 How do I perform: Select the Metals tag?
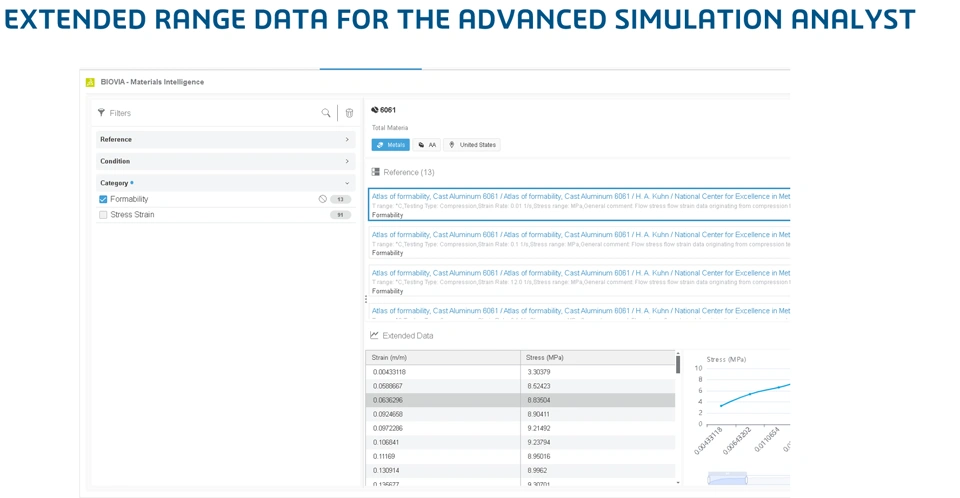(391, 145)
